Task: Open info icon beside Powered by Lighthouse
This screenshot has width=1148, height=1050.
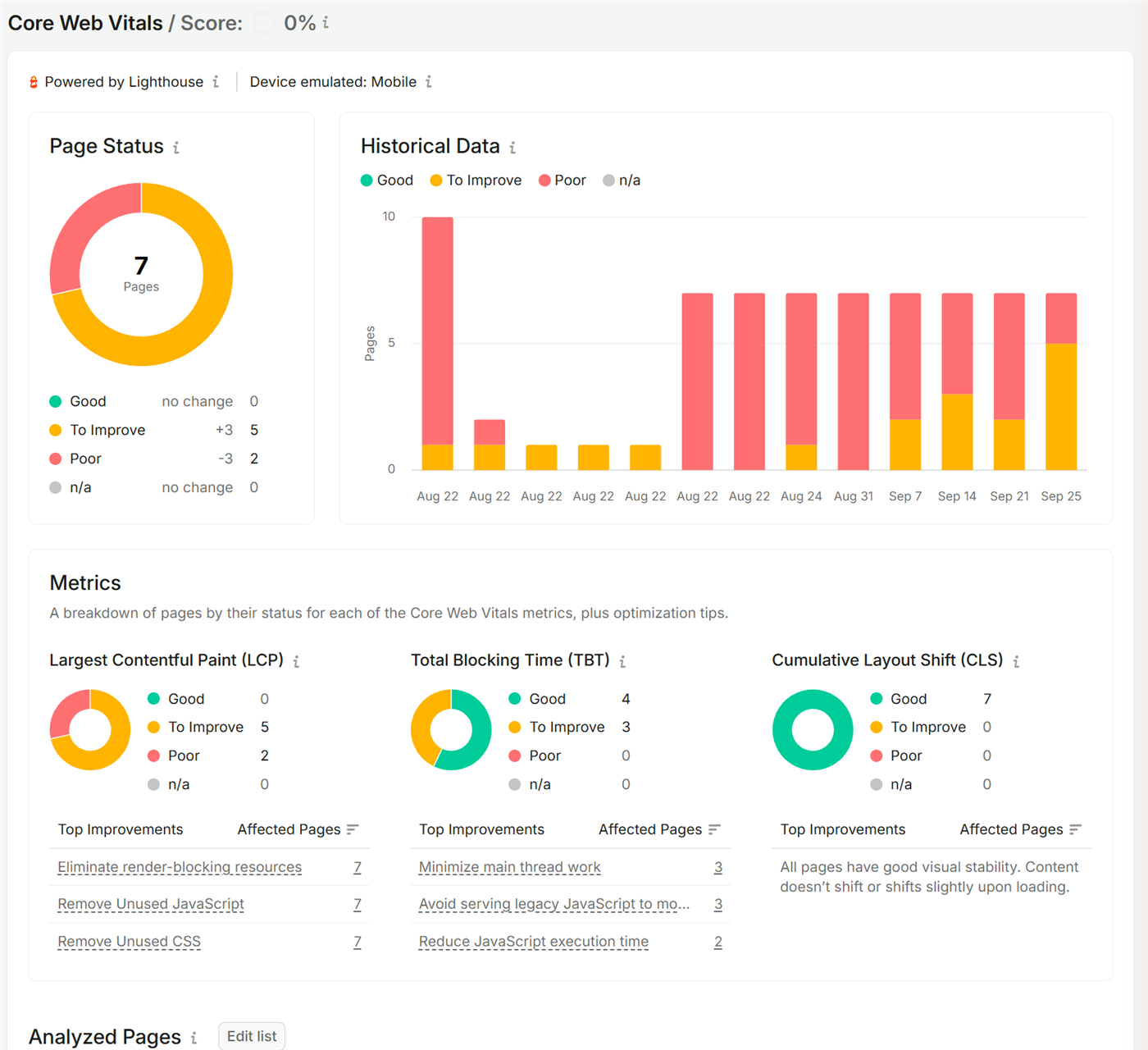Action: tap(216, 81)
